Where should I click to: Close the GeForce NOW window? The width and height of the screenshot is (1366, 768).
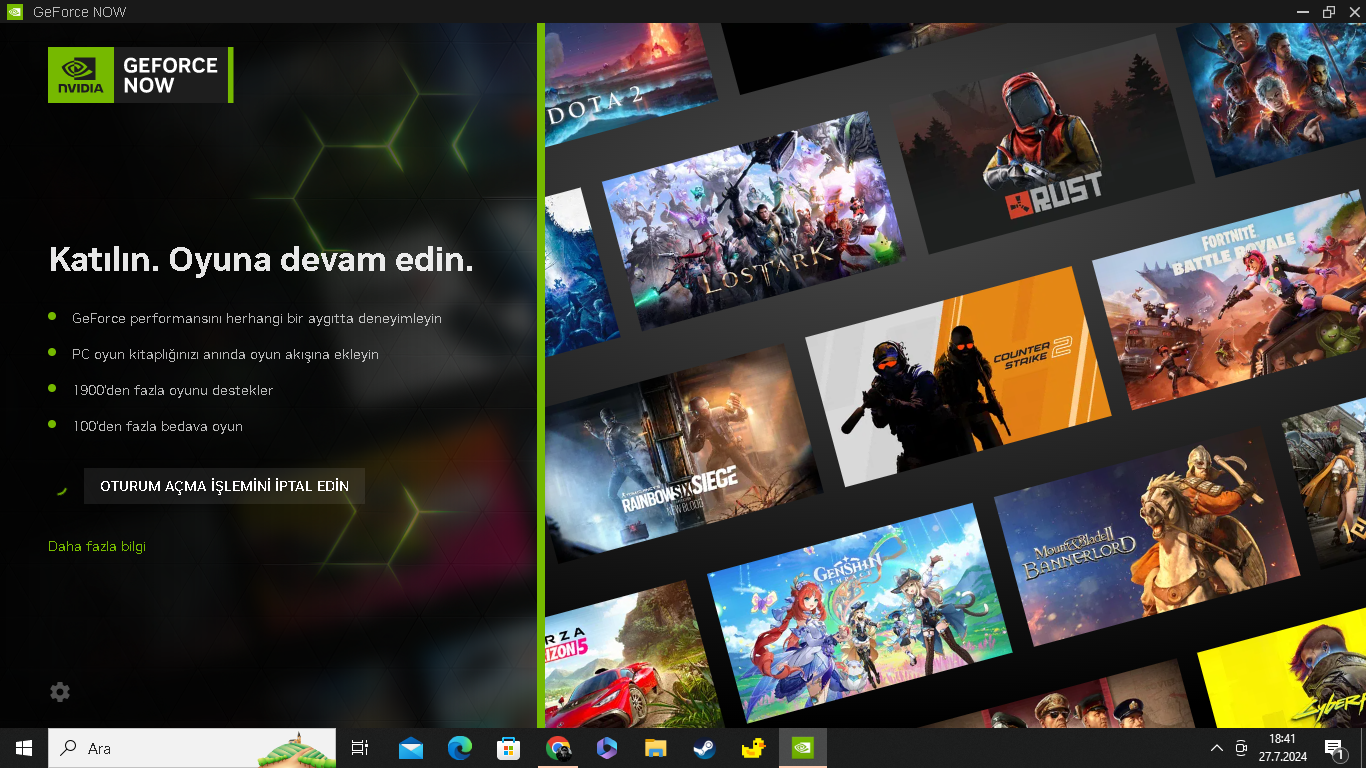[x=1355, y=12]
